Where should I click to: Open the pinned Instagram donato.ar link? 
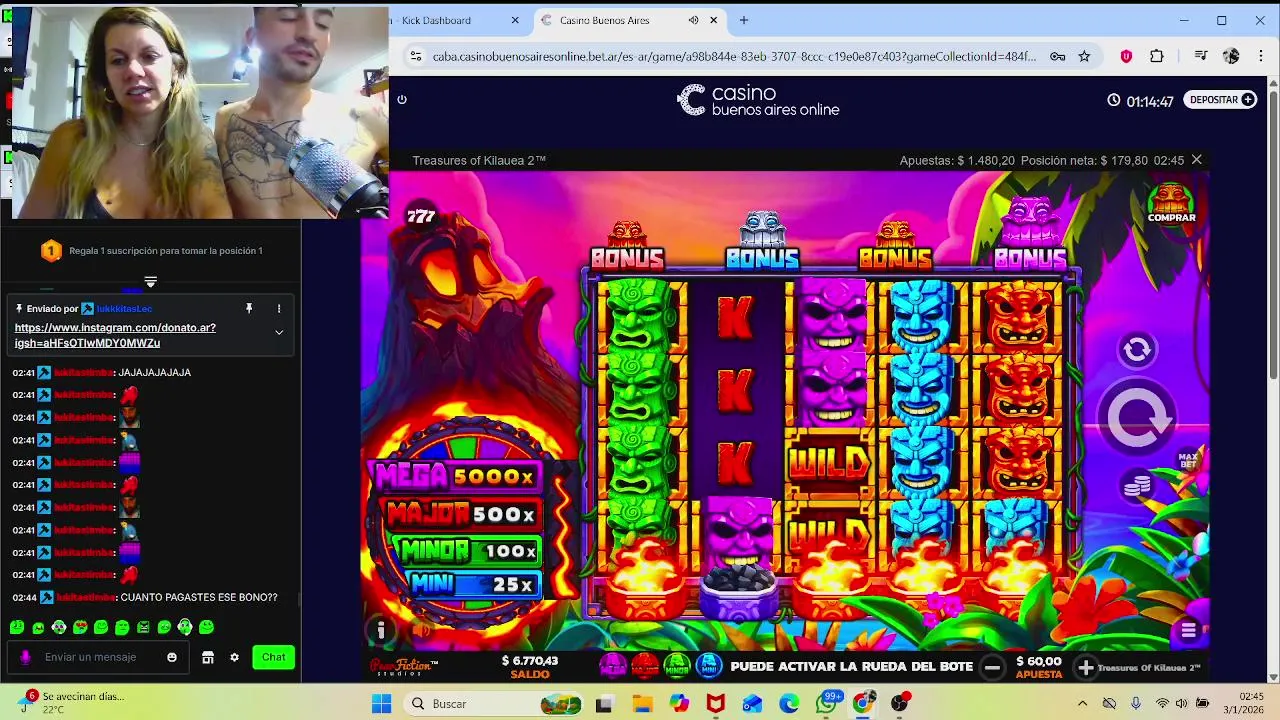115,335
